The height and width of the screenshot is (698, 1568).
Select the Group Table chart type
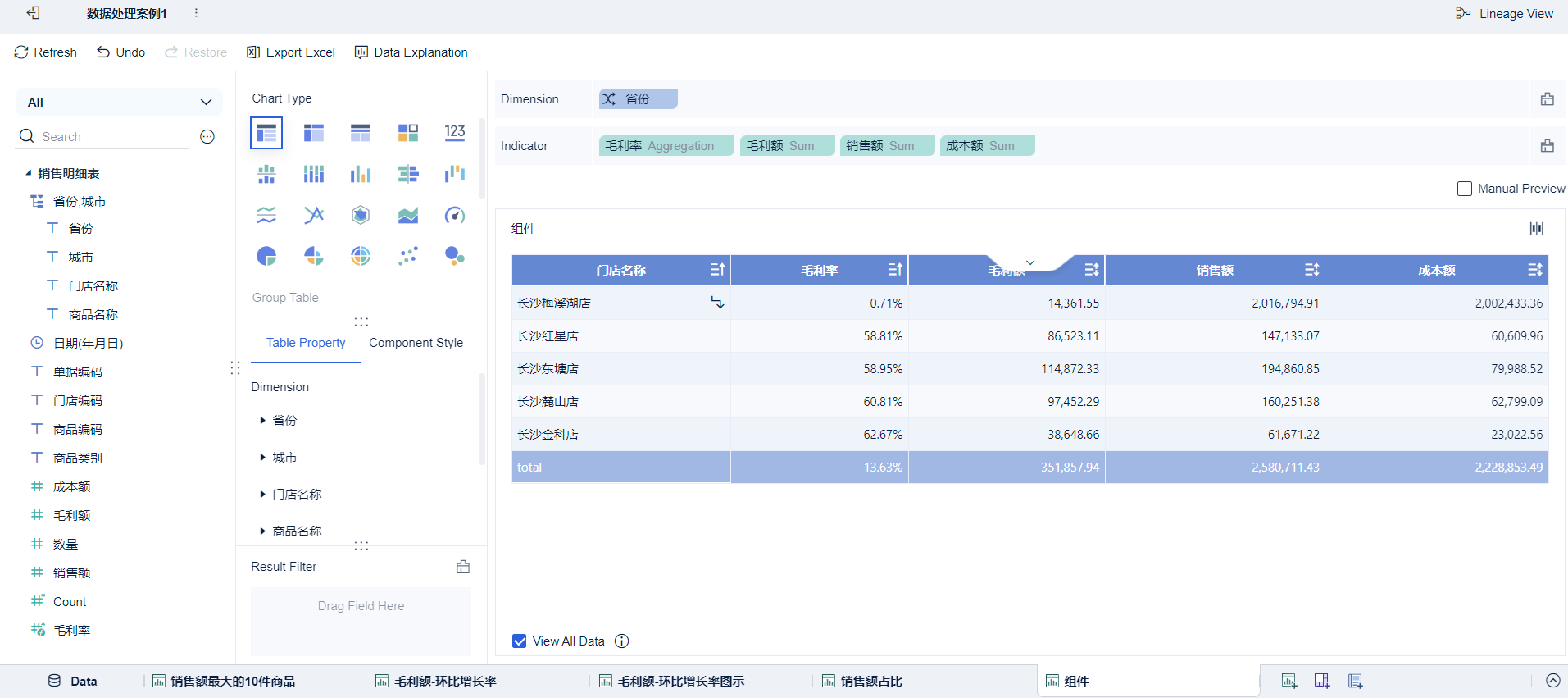coord(266,133)
